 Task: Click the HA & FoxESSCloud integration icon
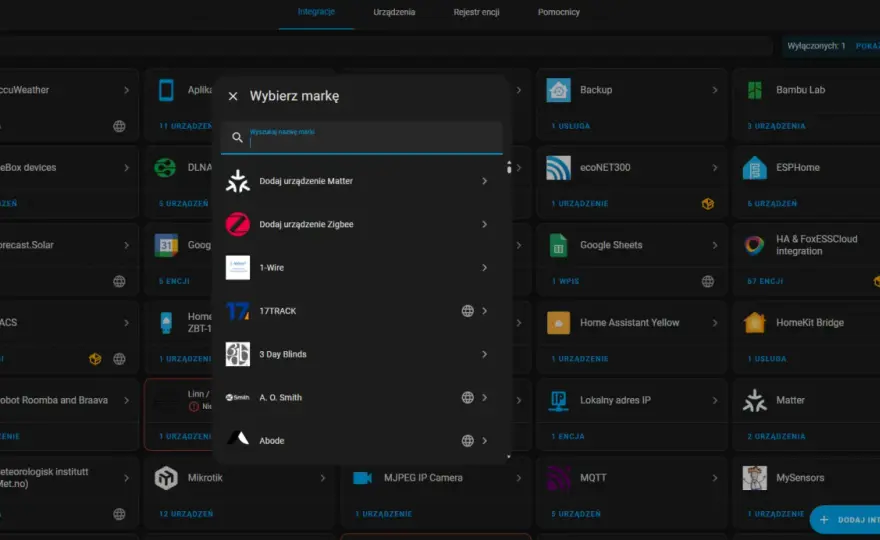tap(755, 245)
